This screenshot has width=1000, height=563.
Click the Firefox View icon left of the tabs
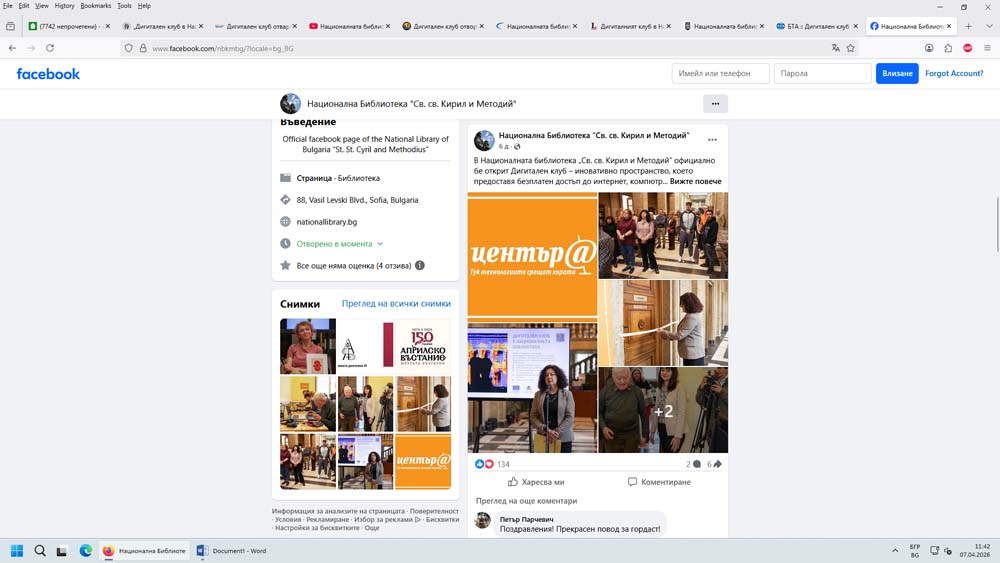click(11, 26)
